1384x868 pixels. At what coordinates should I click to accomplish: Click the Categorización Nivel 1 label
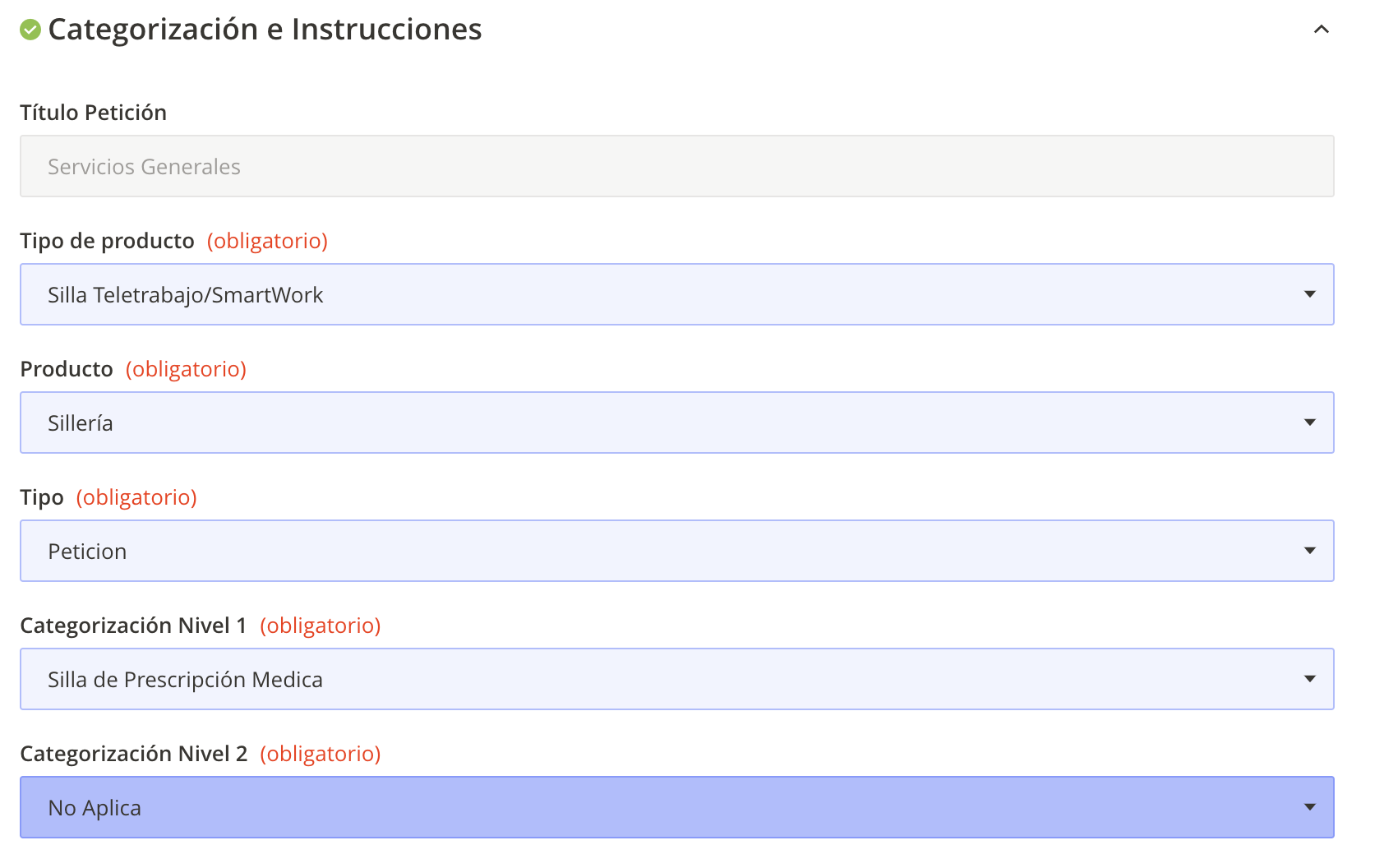pos(133,626)
